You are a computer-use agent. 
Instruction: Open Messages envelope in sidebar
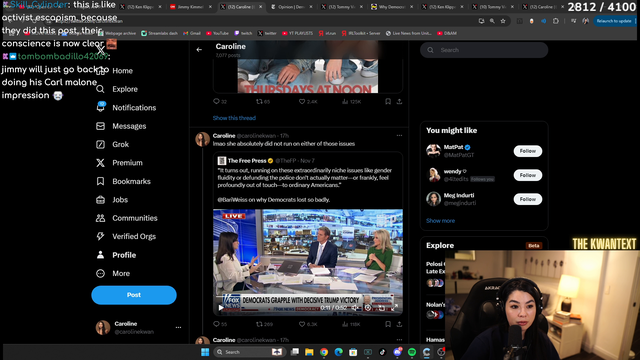100,126
